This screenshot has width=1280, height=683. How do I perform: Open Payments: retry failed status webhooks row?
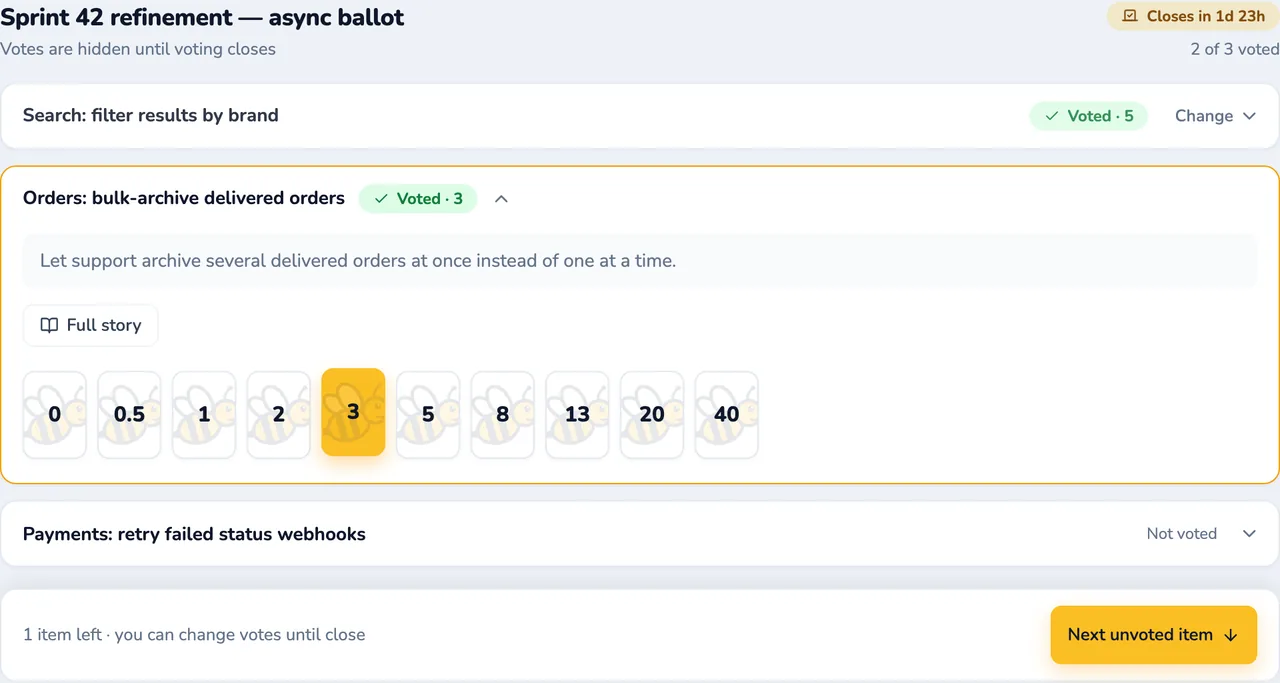[640, 534]
